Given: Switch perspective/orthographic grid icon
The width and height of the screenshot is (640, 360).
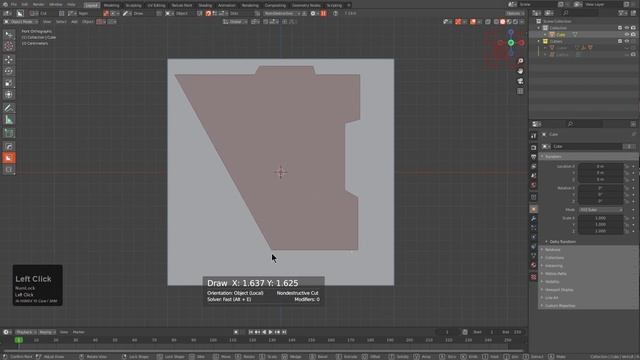Looking at the screenshot, I should pyautogui.click(x=520, y=91).
